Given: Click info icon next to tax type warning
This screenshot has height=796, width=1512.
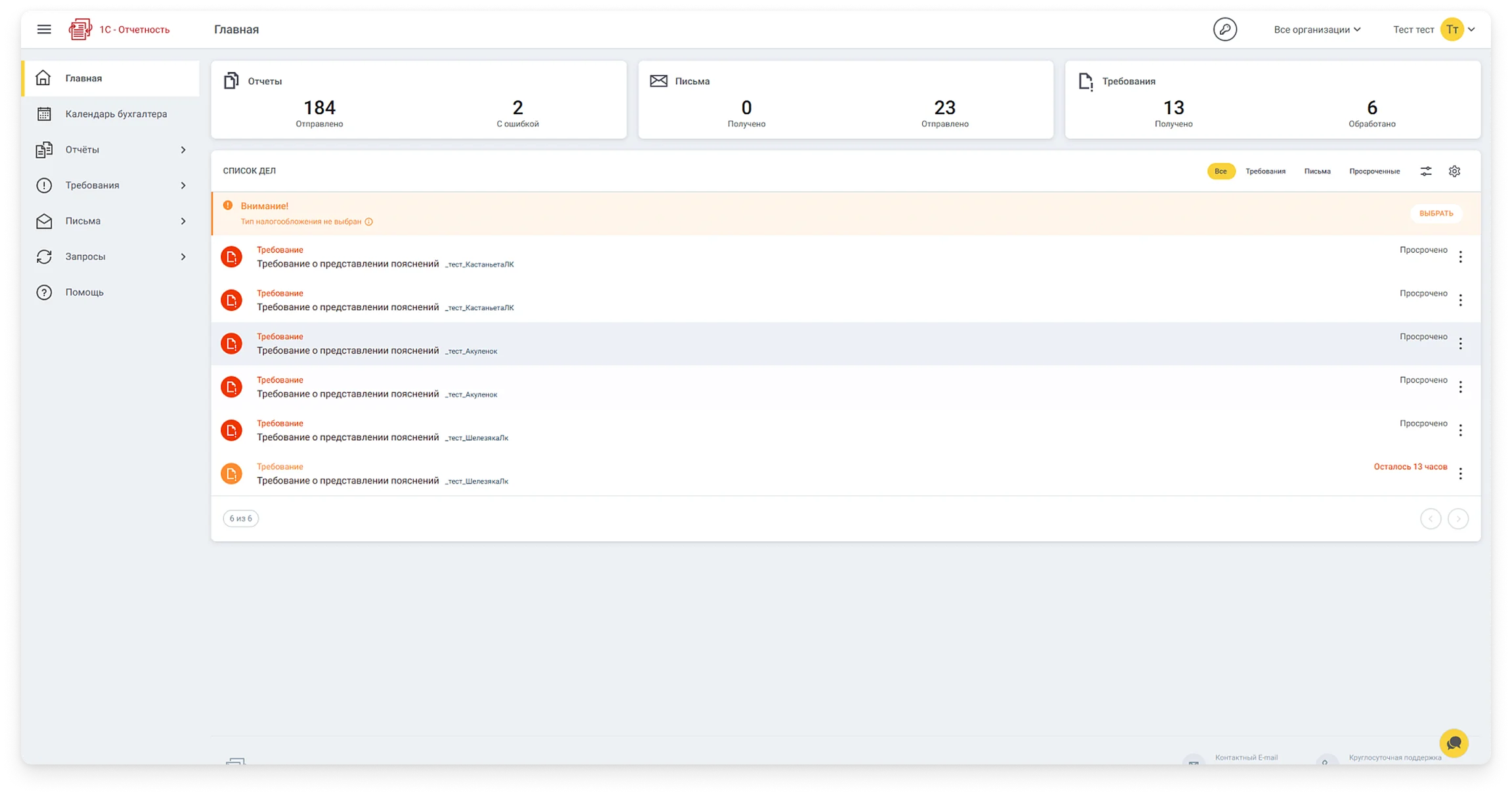Looking at the screenshot, I should click(x=368, y=222).
